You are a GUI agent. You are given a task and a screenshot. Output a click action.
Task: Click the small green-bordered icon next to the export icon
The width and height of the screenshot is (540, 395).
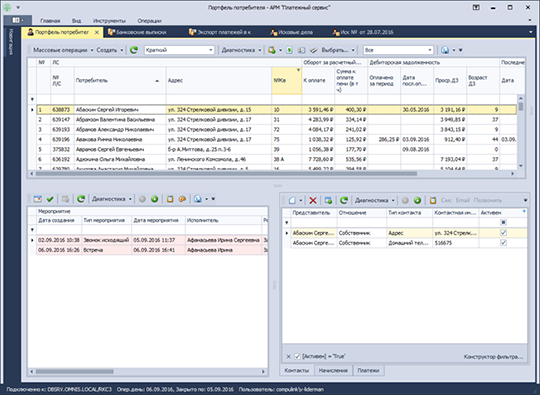tap(289, 50)
